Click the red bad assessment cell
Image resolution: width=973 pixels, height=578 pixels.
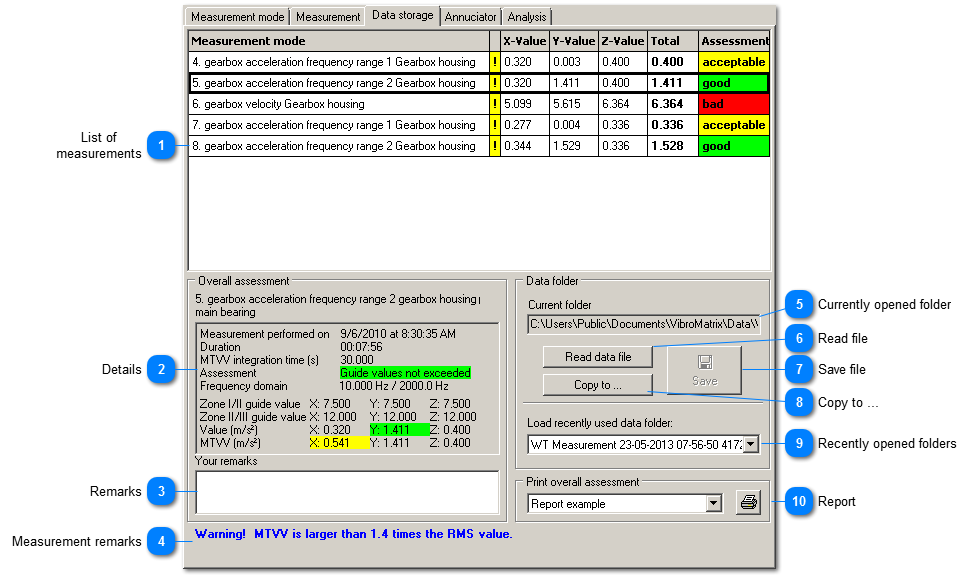(x=733, y=104)
